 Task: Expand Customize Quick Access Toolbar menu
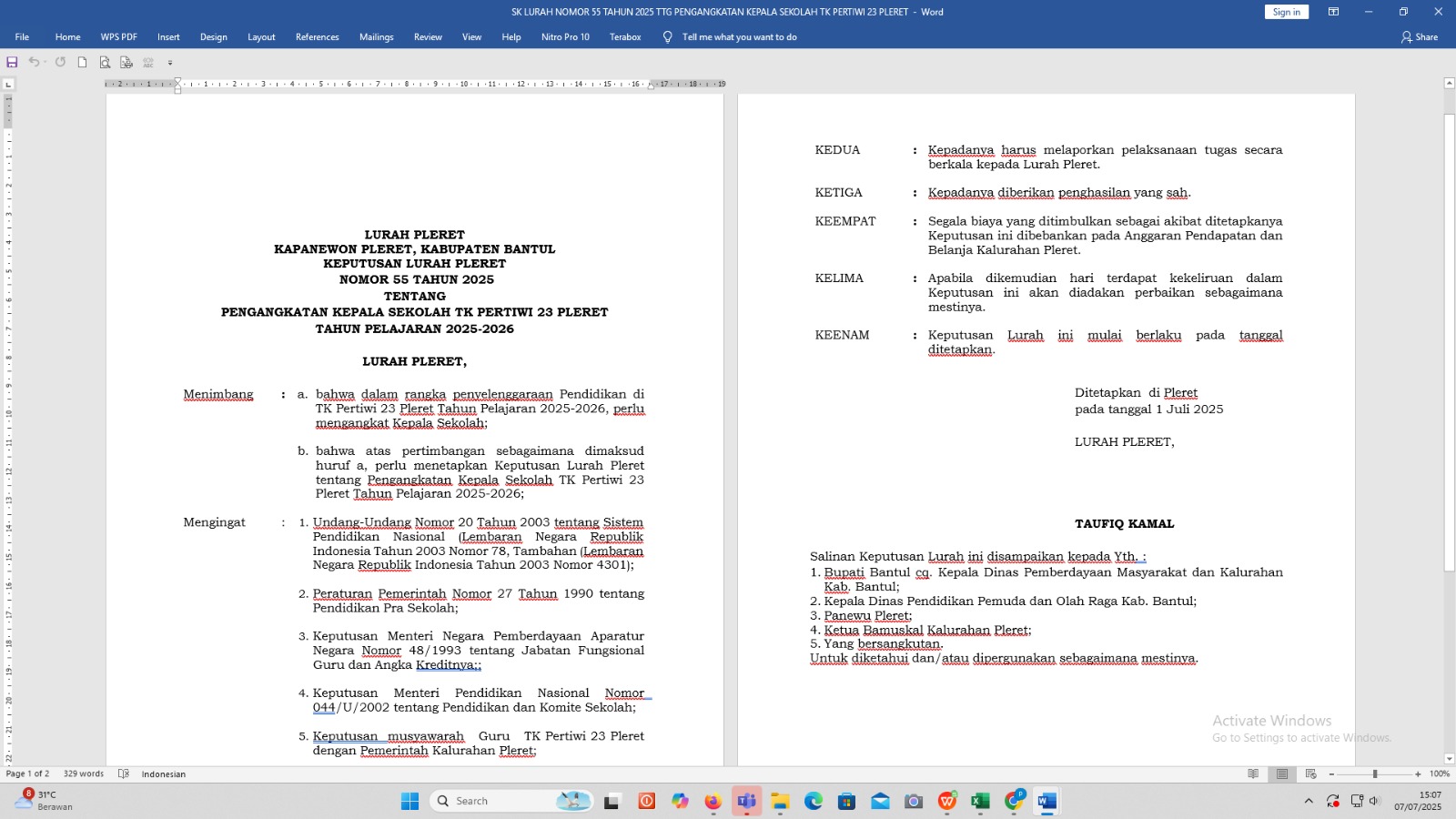coord(170,63)
